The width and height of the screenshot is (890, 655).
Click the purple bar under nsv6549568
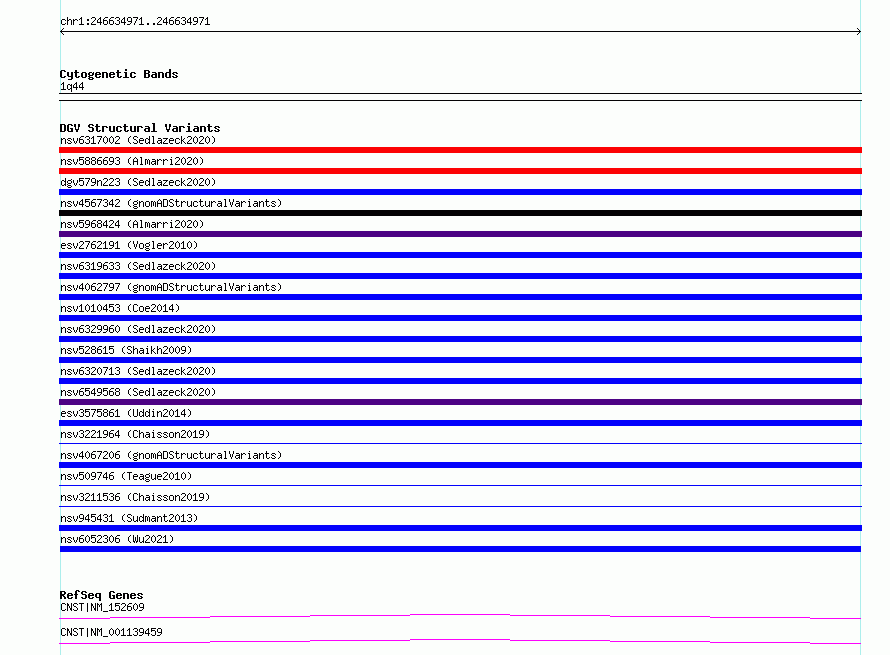coord(460,402)
